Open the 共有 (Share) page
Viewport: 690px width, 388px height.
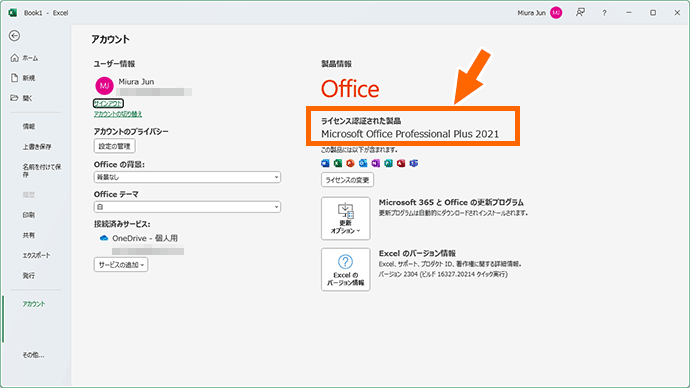click(29, 235)
